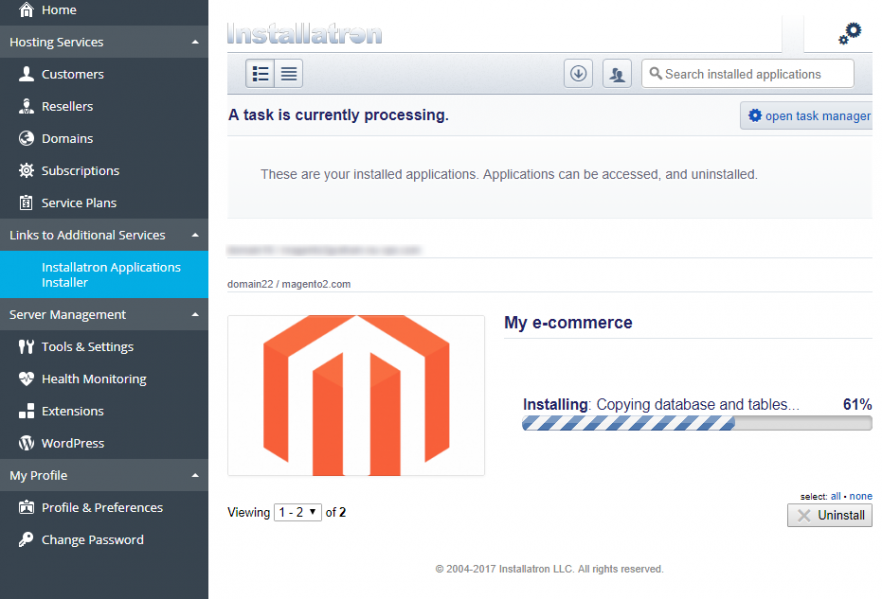Click the Magento logo thumbnail
The height and width of the screenshot is (599, 882).
[x=356, y=395]
